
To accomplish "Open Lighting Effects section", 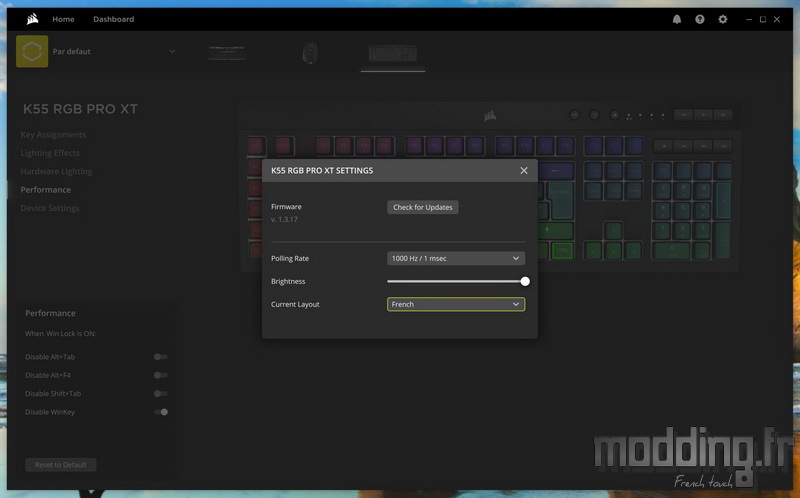I will [x=50, y=153].
